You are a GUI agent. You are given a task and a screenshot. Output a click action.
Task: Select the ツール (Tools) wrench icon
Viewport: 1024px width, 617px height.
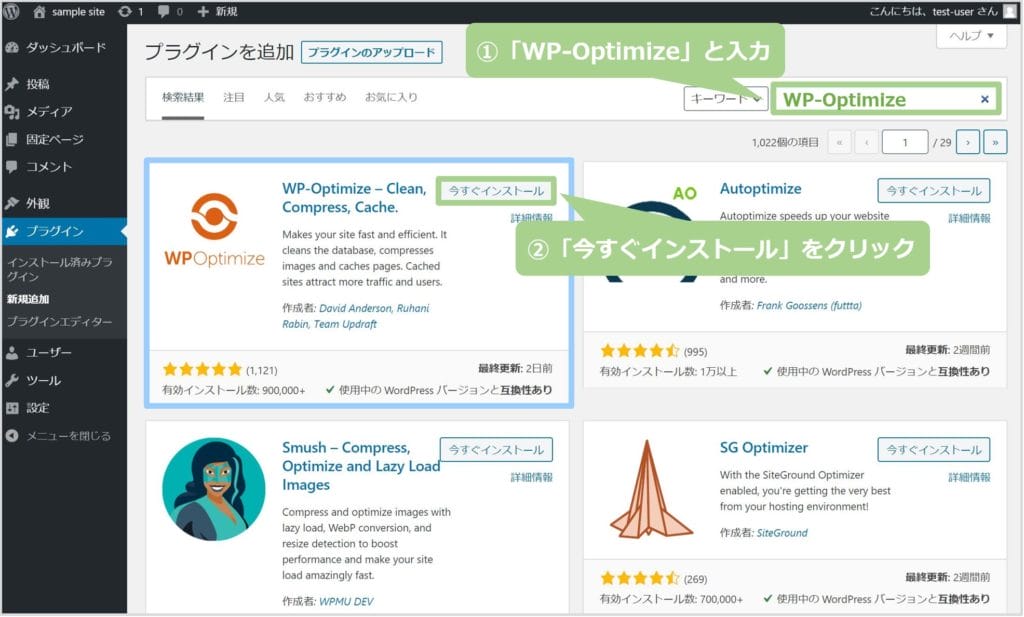14,381
